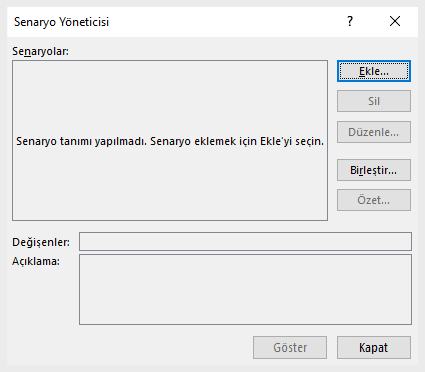Open the Birleştir... merge dialog
Screen dimensions: 425x372
click(374, 170)
